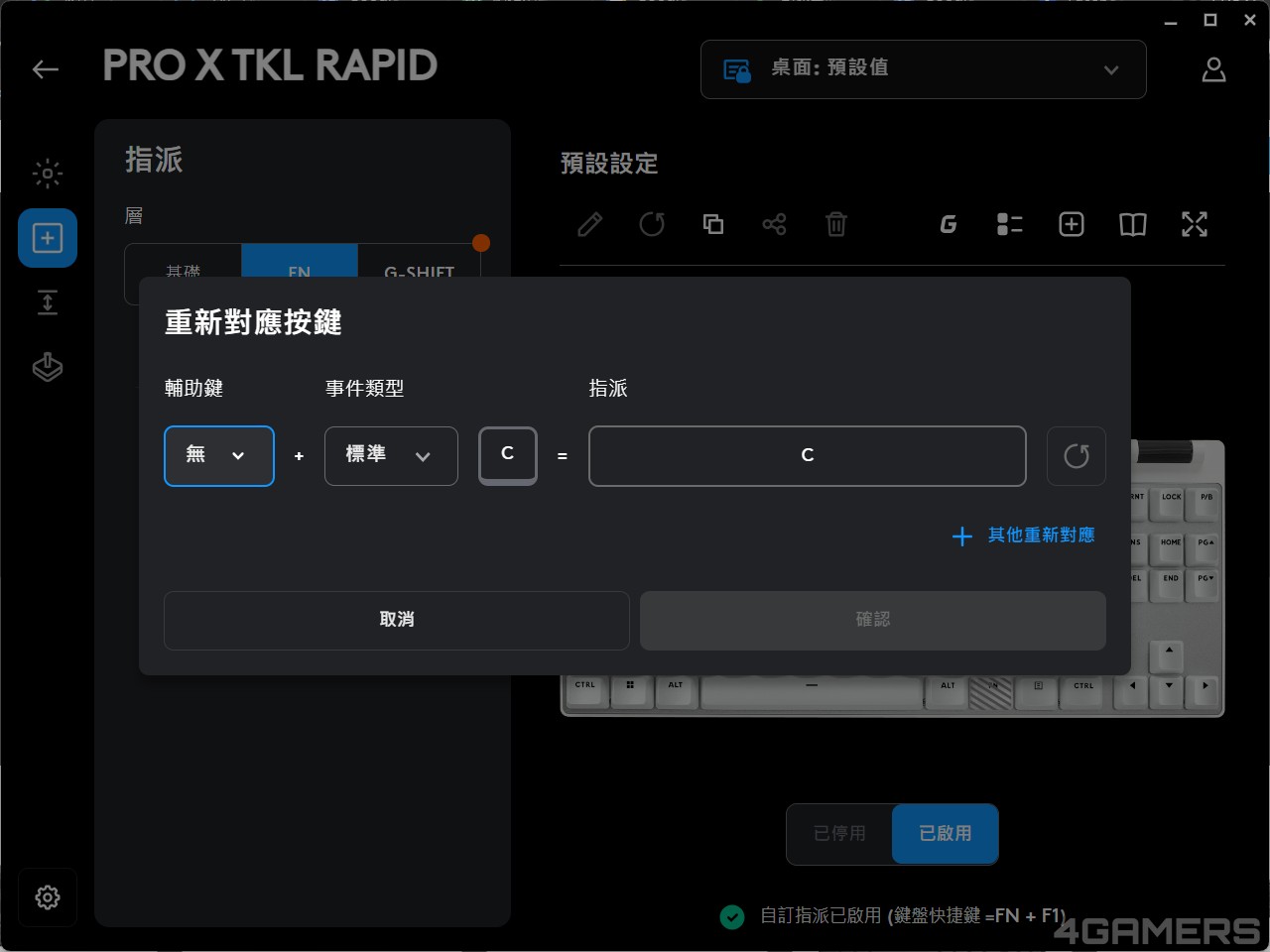Image resolution: width=1270 pixels, height=952 pixels.
Task: Expand the desktop profile selector
Action: [x=924, y=69]
